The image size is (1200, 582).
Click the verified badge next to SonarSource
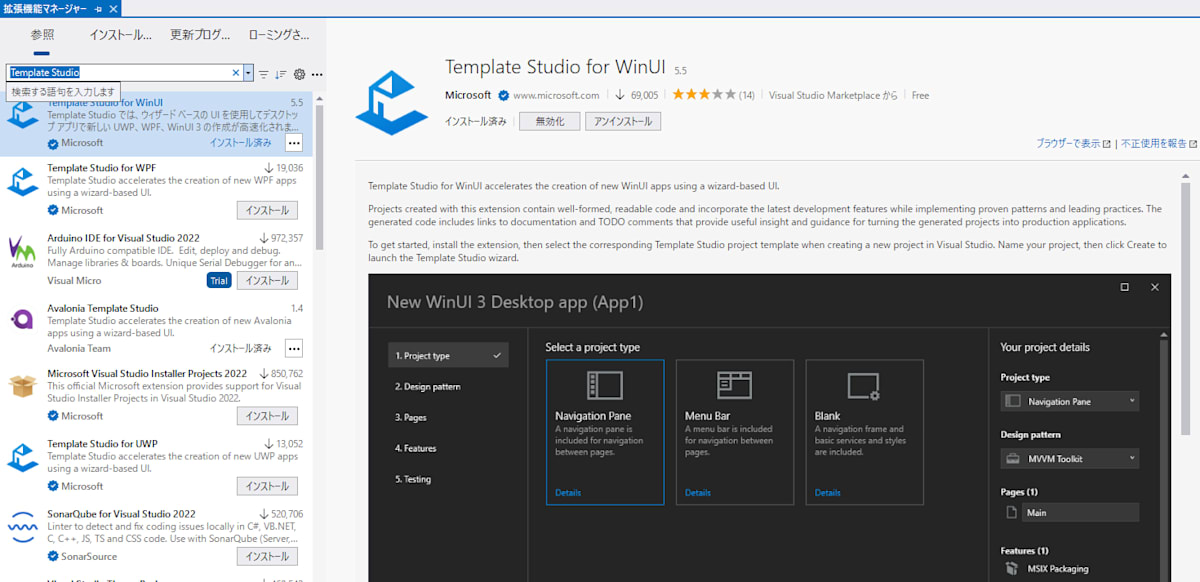click(54, 556)
